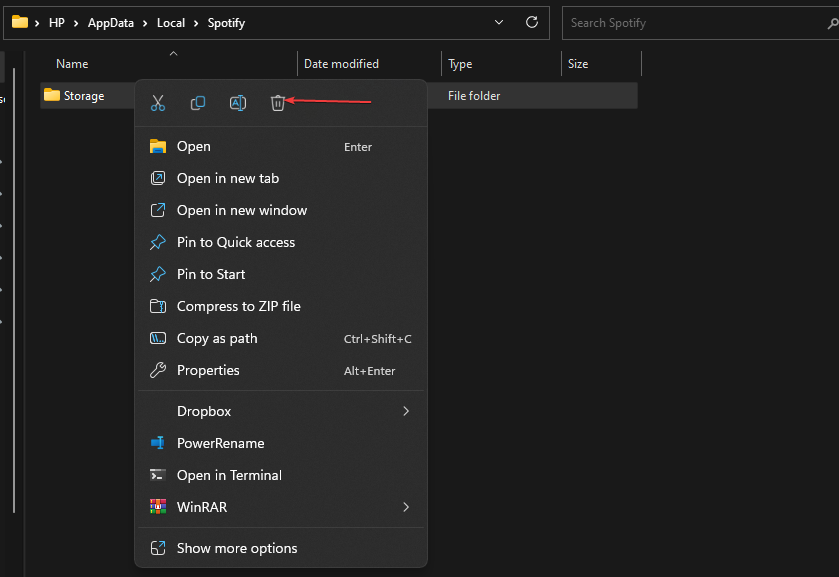The image size is (839, 577).
Task: Choose Compress to ZIP file
Action: coord(281,306)
